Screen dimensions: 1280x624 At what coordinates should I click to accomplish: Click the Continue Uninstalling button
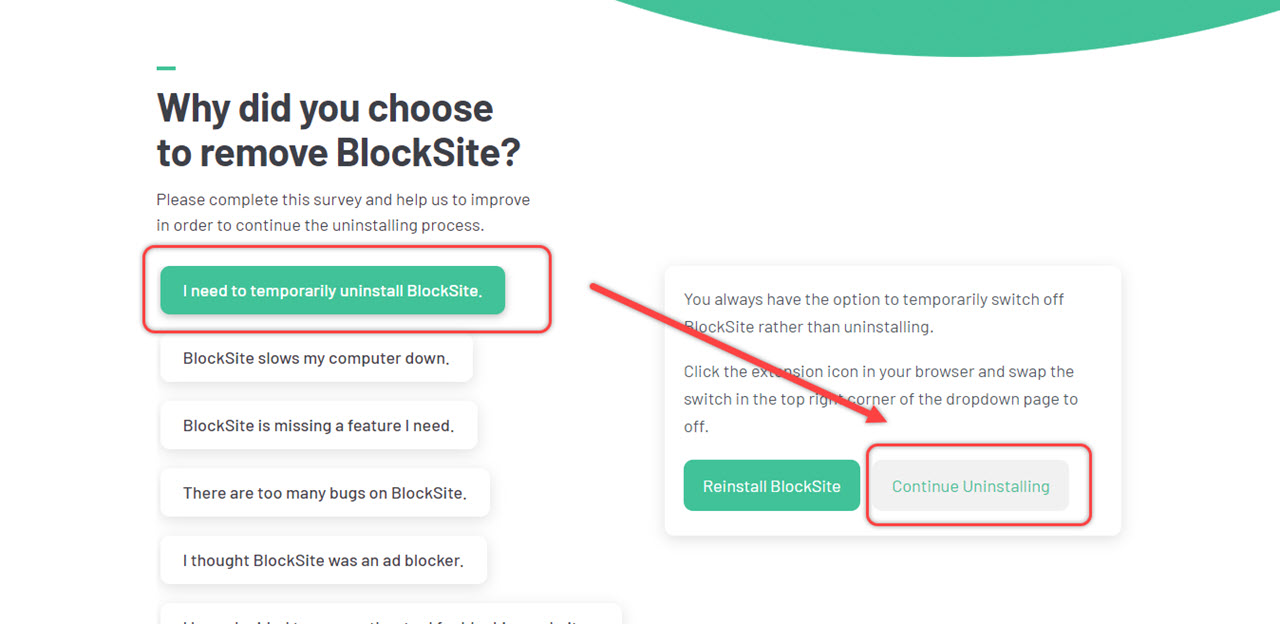pyautogui.click(x=970, y=486)
